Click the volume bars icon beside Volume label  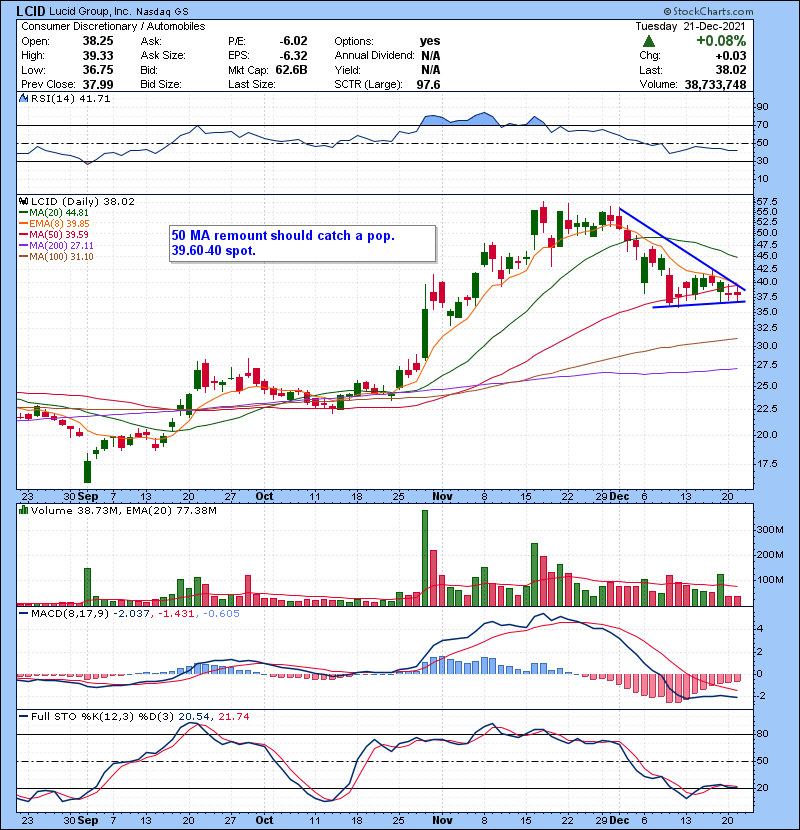[x=23, y=510]
